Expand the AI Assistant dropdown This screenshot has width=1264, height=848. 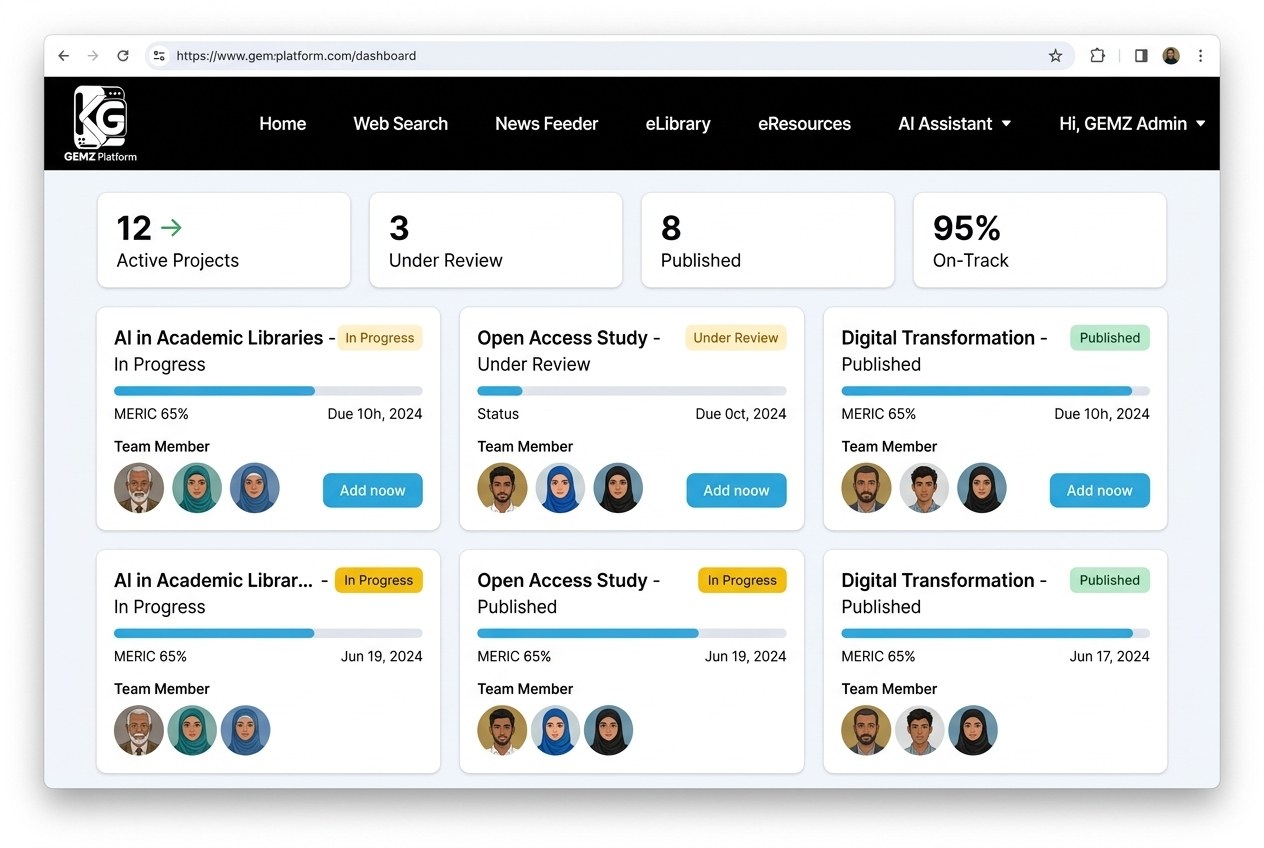tap(955, 124)
